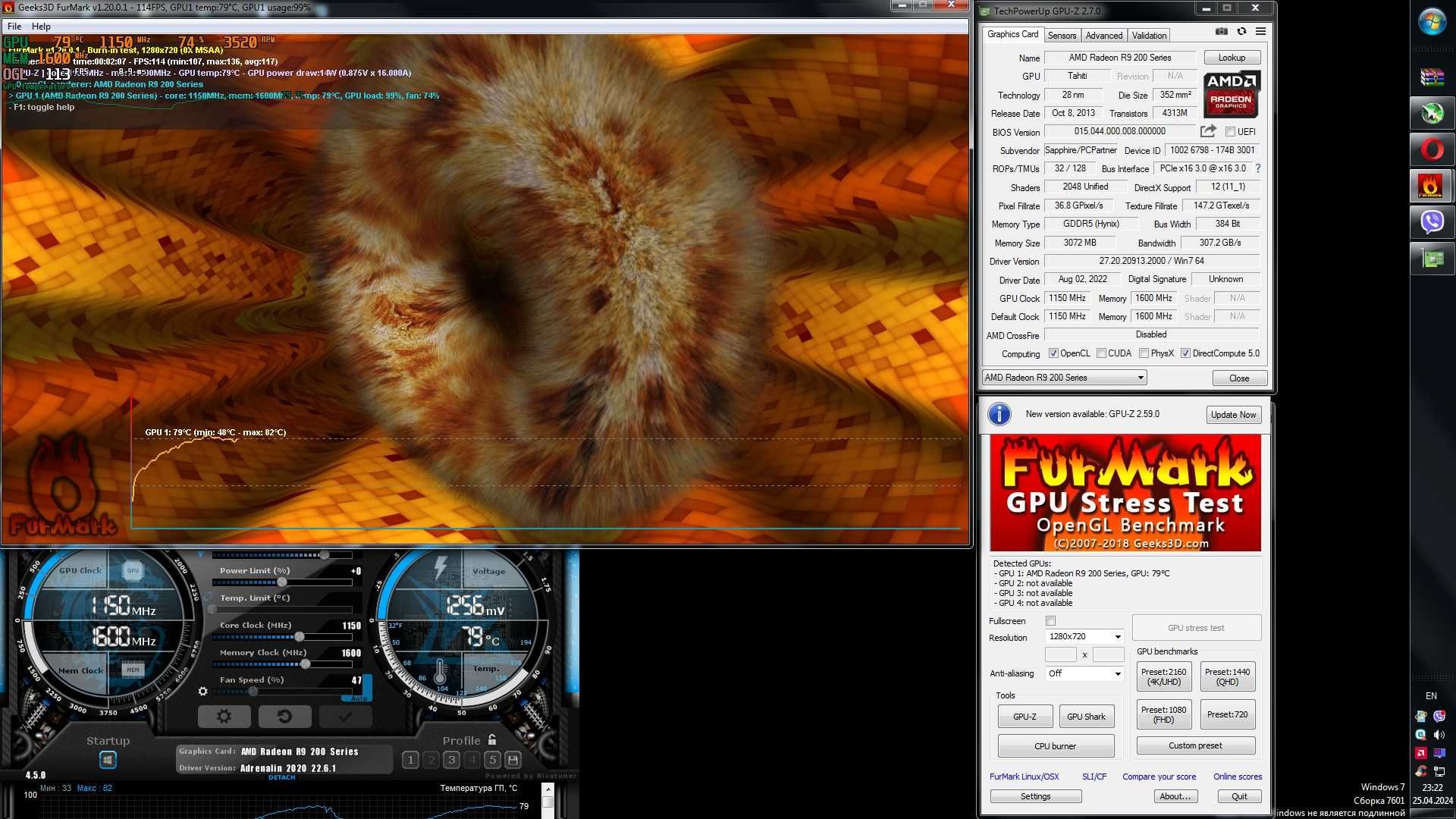Click the Lookup button
Image resolution: width=1456 pixels, height=819 pixels.
click(1232, 58)
